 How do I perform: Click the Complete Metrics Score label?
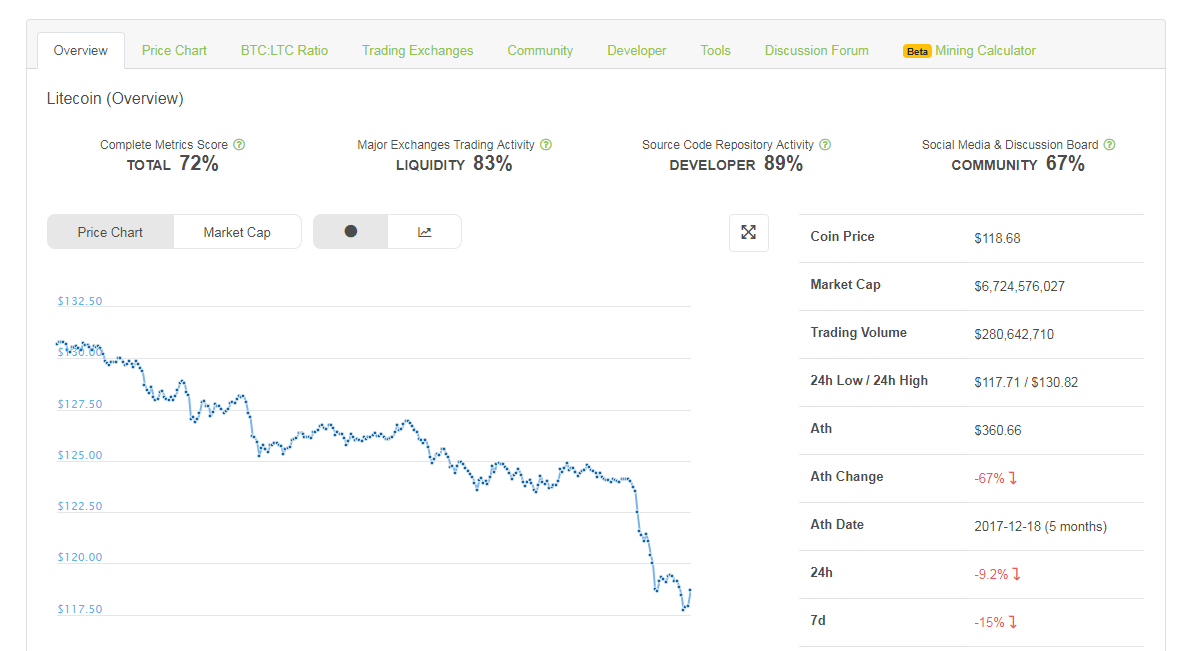164,145
